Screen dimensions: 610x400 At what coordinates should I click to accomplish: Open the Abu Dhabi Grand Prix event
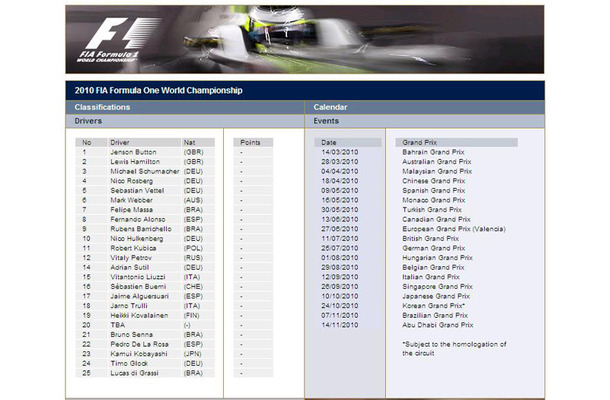[438, 325]
